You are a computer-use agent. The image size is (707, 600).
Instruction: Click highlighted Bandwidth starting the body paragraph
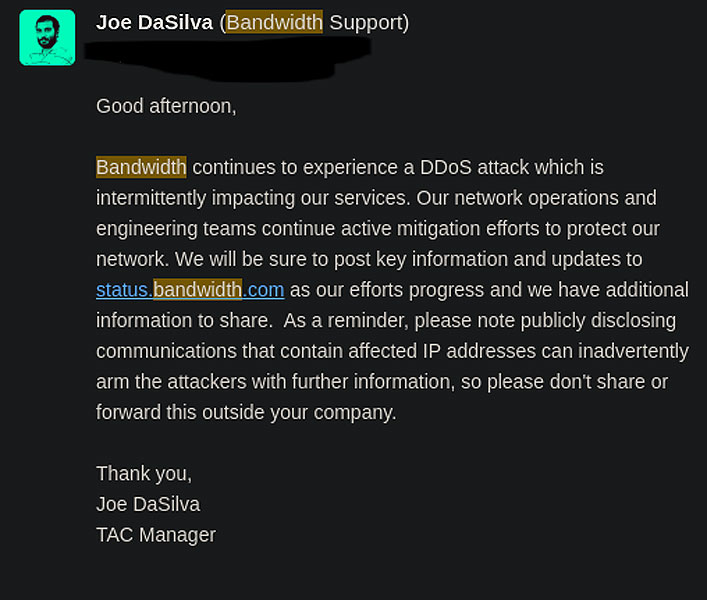(x=141, y=167)
